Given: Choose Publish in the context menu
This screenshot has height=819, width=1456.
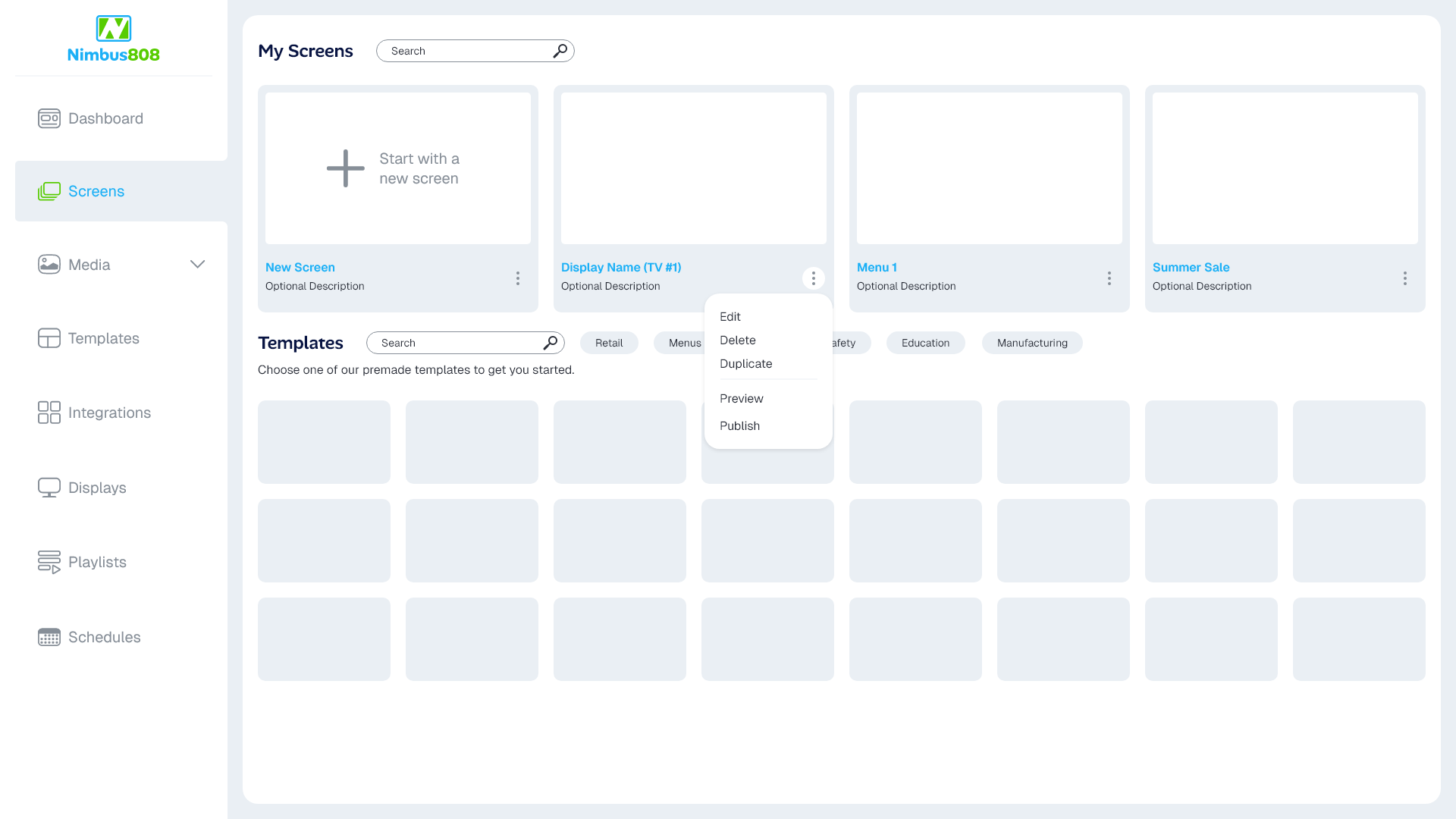Looking at the screenshot, I should coord(739,426).
